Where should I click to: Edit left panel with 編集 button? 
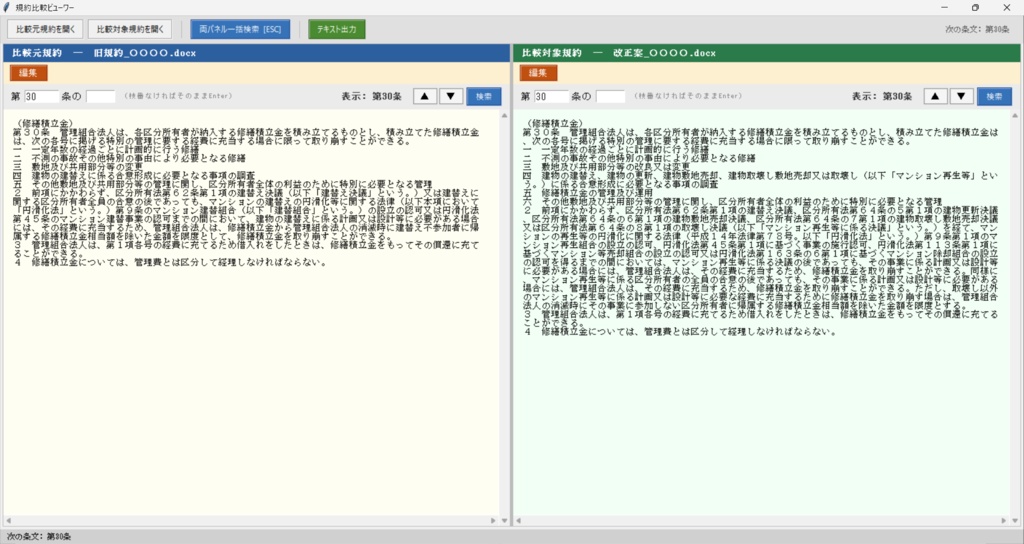coord(28,73)
